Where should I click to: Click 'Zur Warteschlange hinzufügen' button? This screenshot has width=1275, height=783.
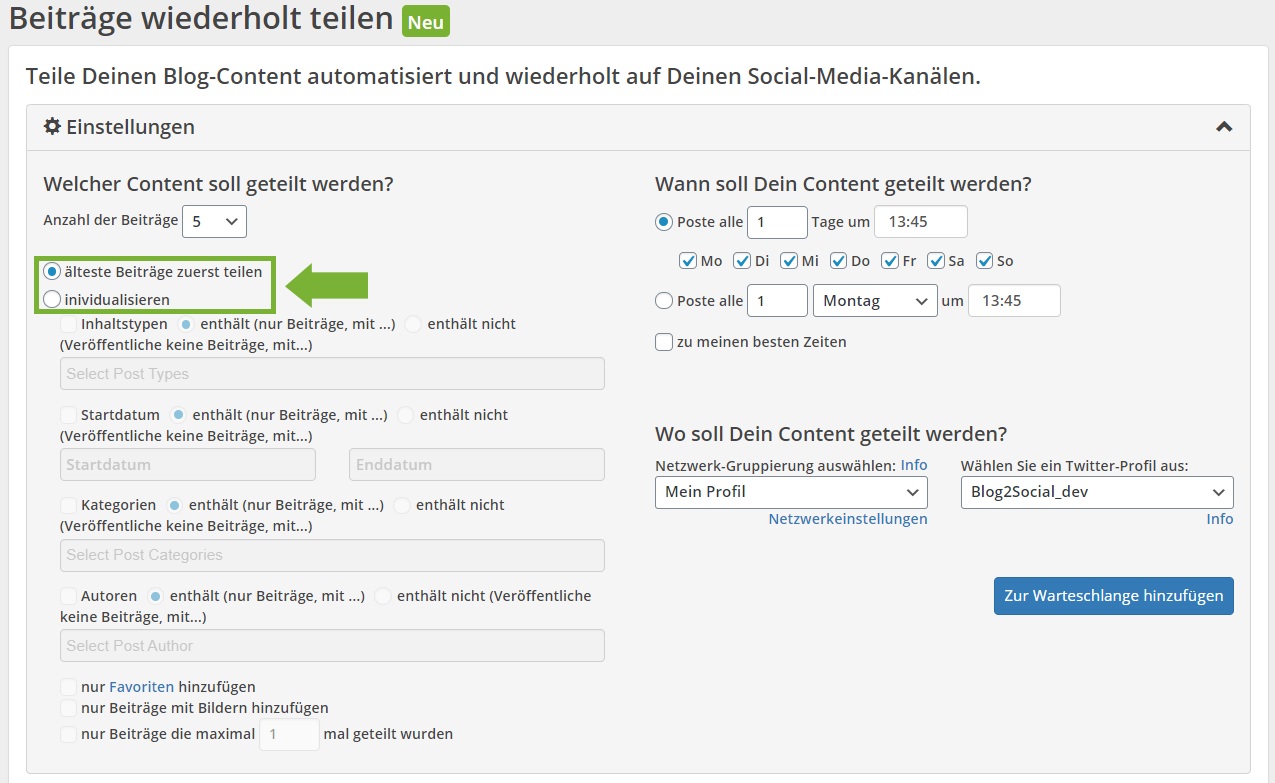coord(1114,595)
